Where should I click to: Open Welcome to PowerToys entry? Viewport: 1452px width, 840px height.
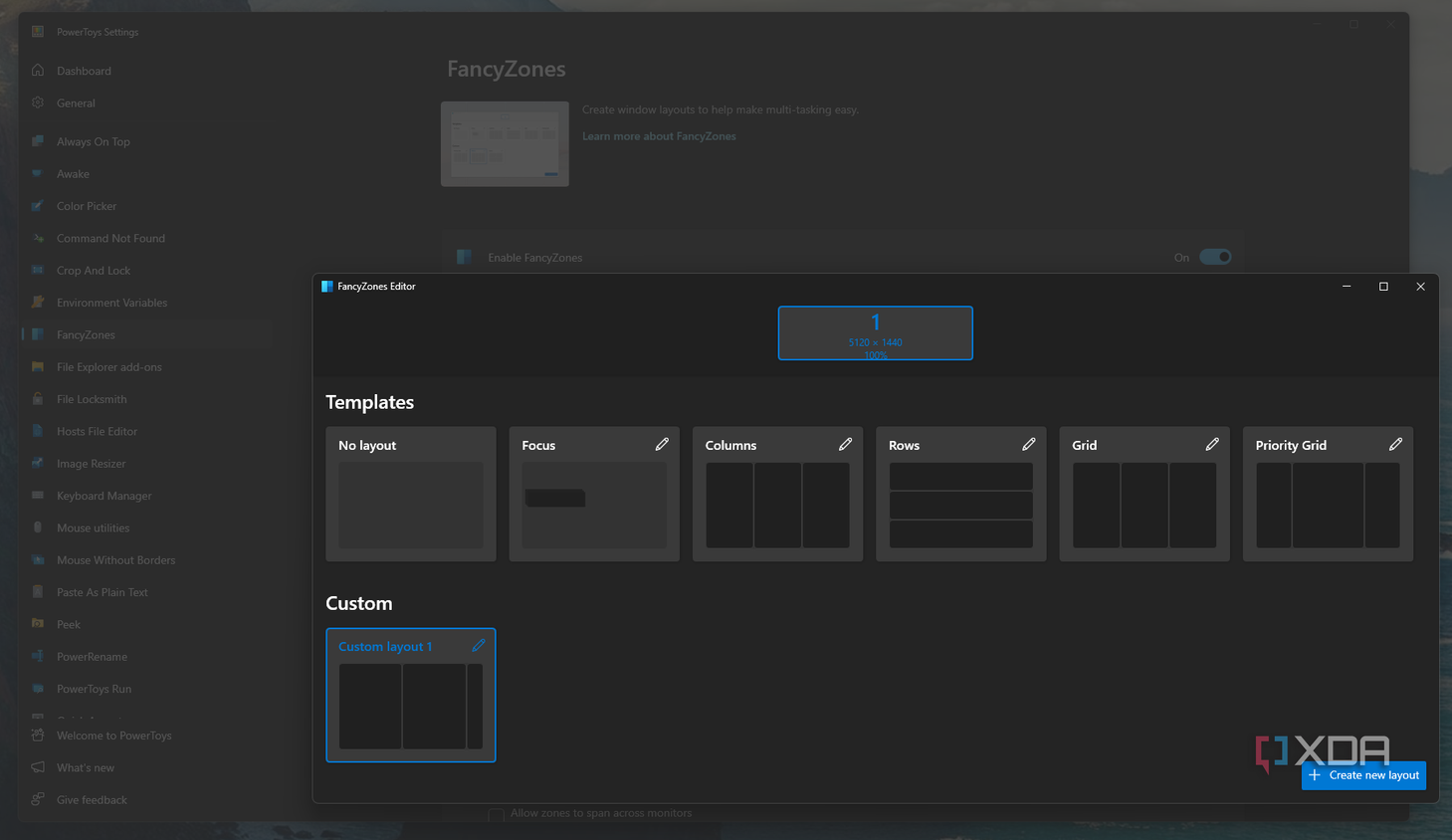[114, 735]
